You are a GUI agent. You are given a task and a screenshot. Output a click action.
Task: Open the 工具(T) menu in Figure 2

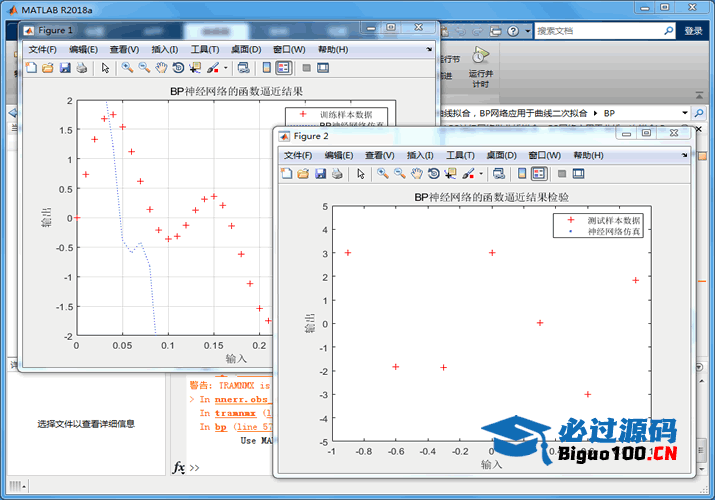click(460, 155)
